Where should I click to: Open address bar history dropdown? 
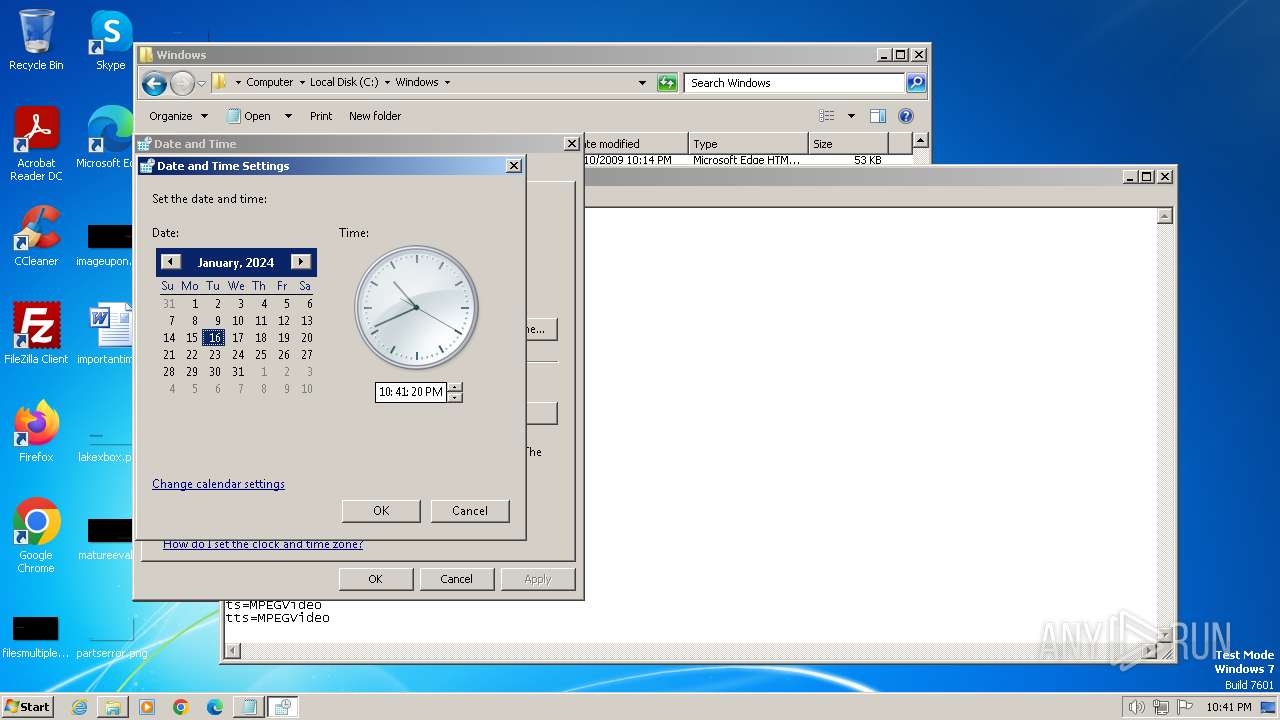(x=642, y=83)
